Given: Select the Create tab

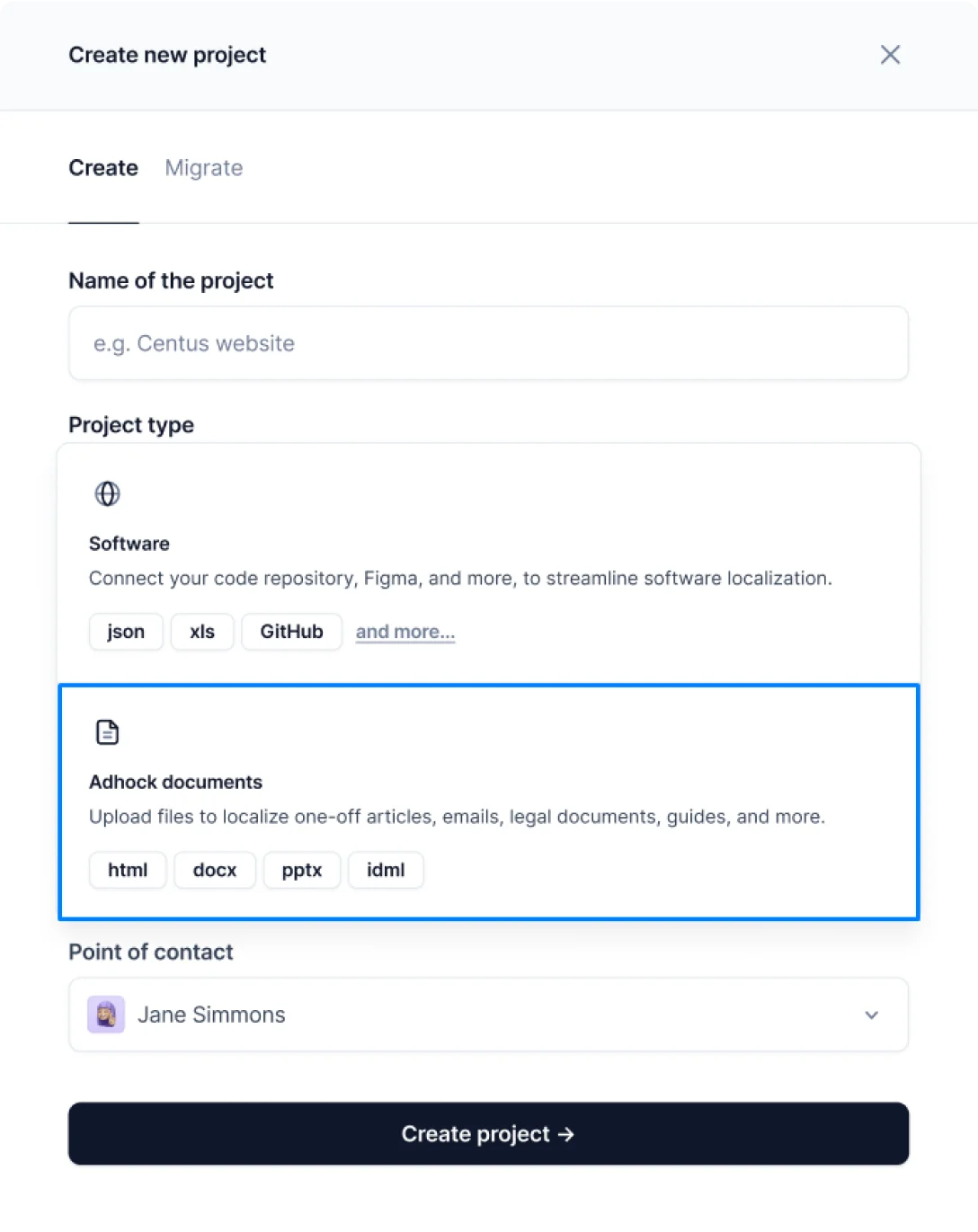Looking at the screenshot, I should coord(103,168).
